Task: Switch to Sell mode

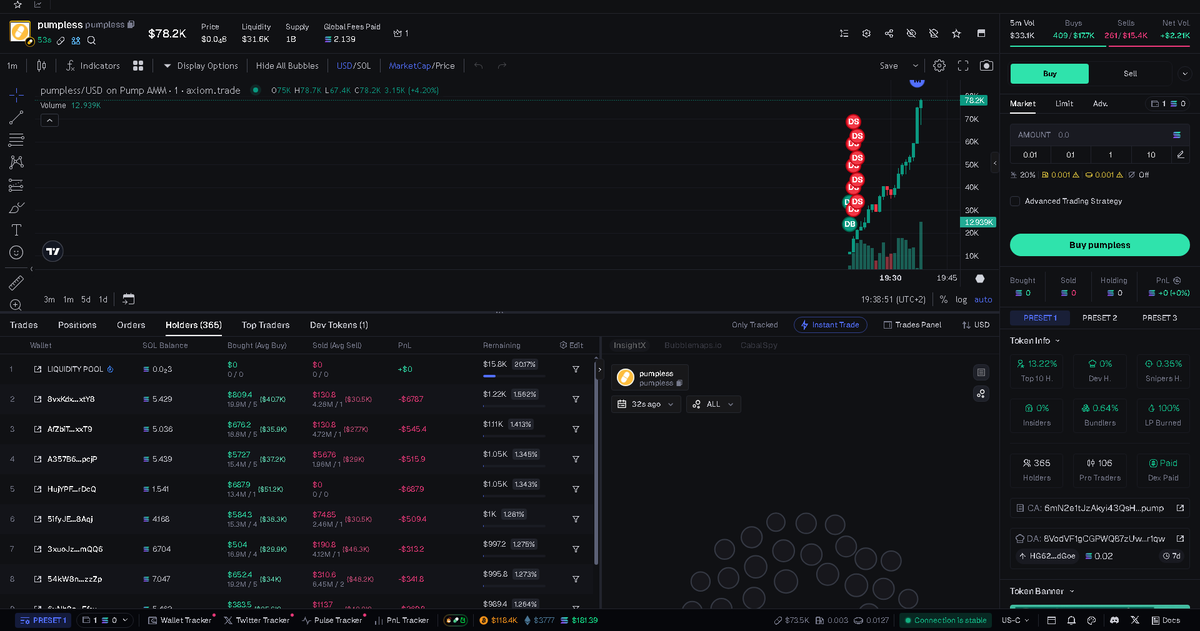Action: pos(1129,73)
